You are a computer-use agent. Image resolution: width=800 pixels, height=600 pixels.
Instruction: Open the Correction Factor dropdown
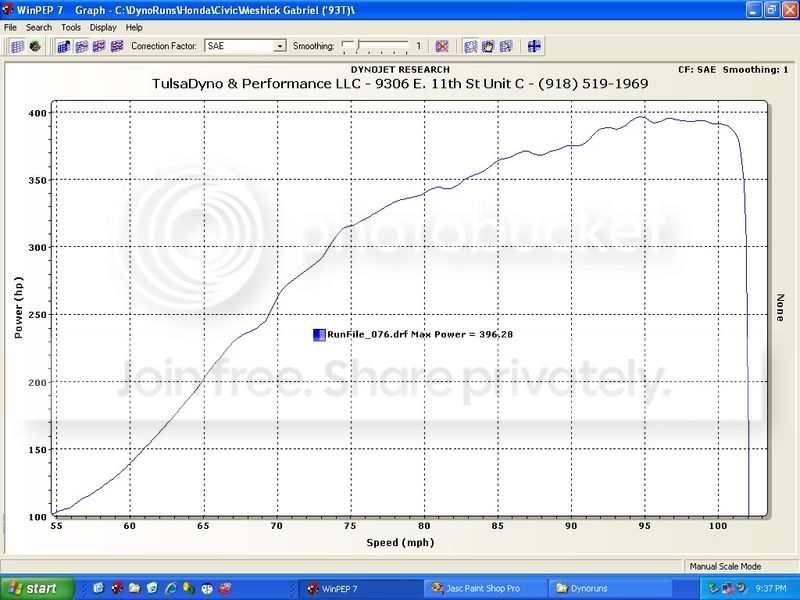(x=280, y=46)
